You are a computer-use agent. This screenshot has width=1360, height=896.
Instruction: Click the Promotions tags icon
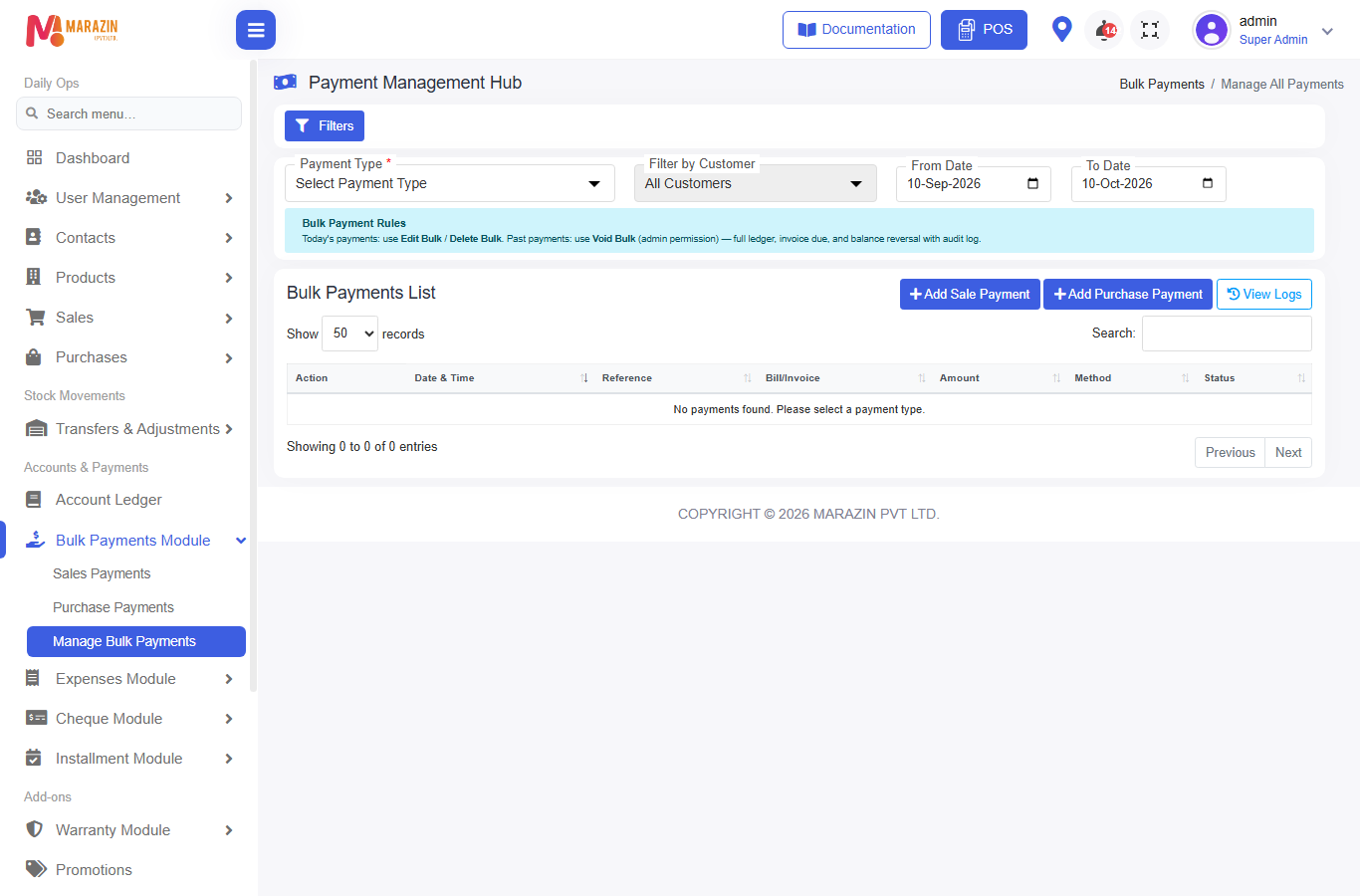click(x=36, y=869)
